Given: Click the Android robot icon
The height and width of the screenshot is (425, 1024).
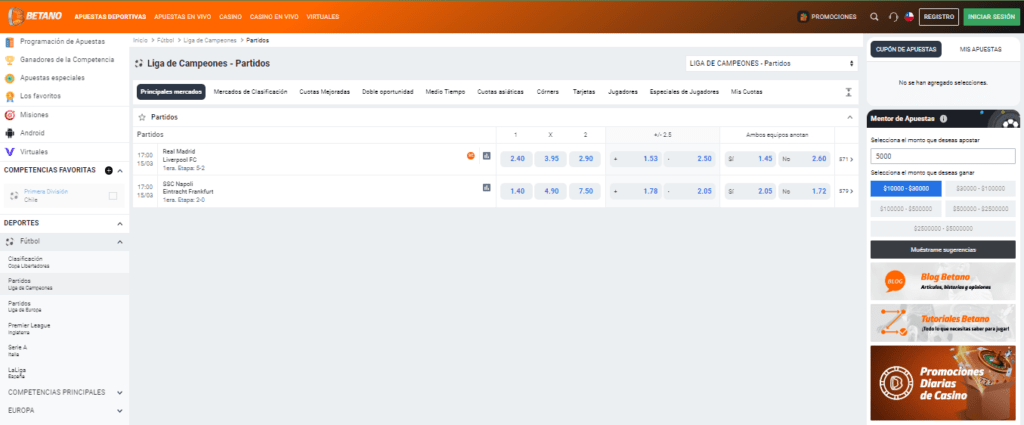Looking at the screenshot, I should click(10, 133).
